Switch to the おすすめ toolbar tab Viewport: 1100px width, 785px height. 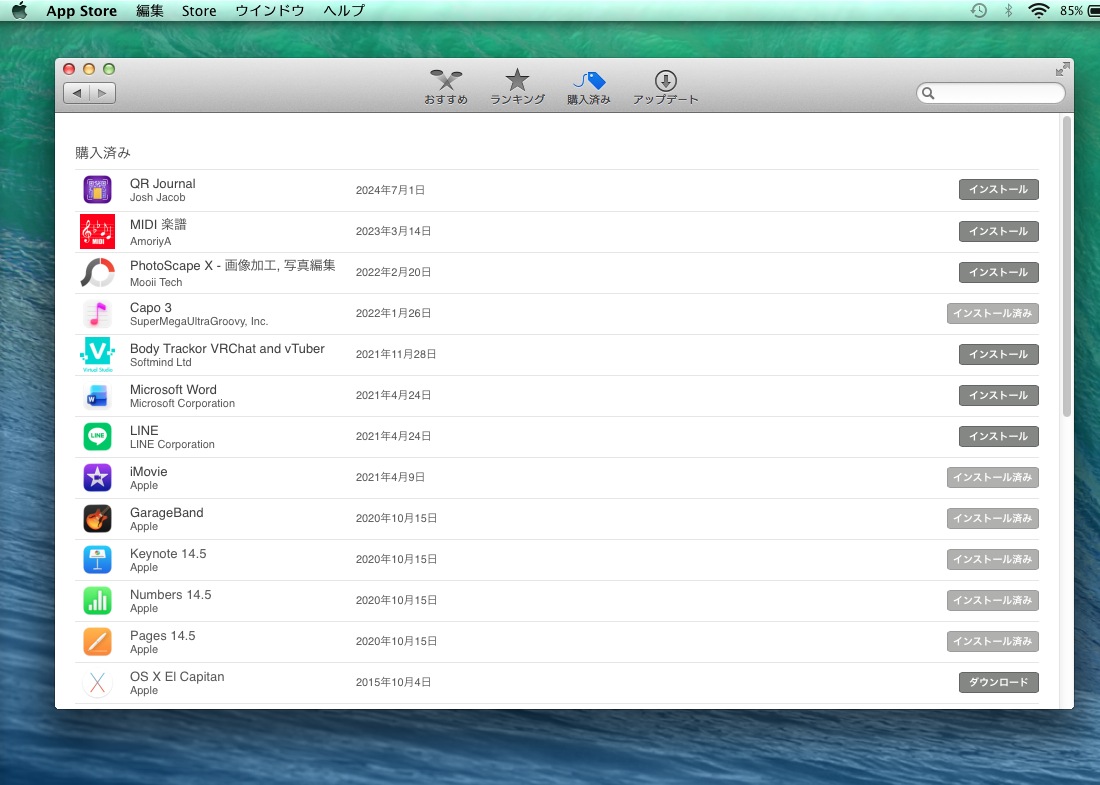coord(445,87)
